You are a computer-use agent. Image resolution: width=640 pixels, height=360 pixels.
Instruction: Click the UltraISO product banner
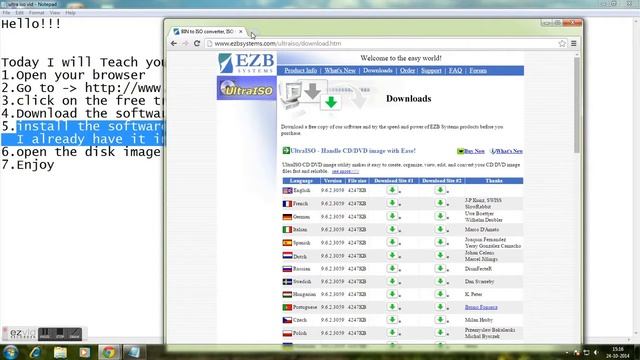click(247, 88)
